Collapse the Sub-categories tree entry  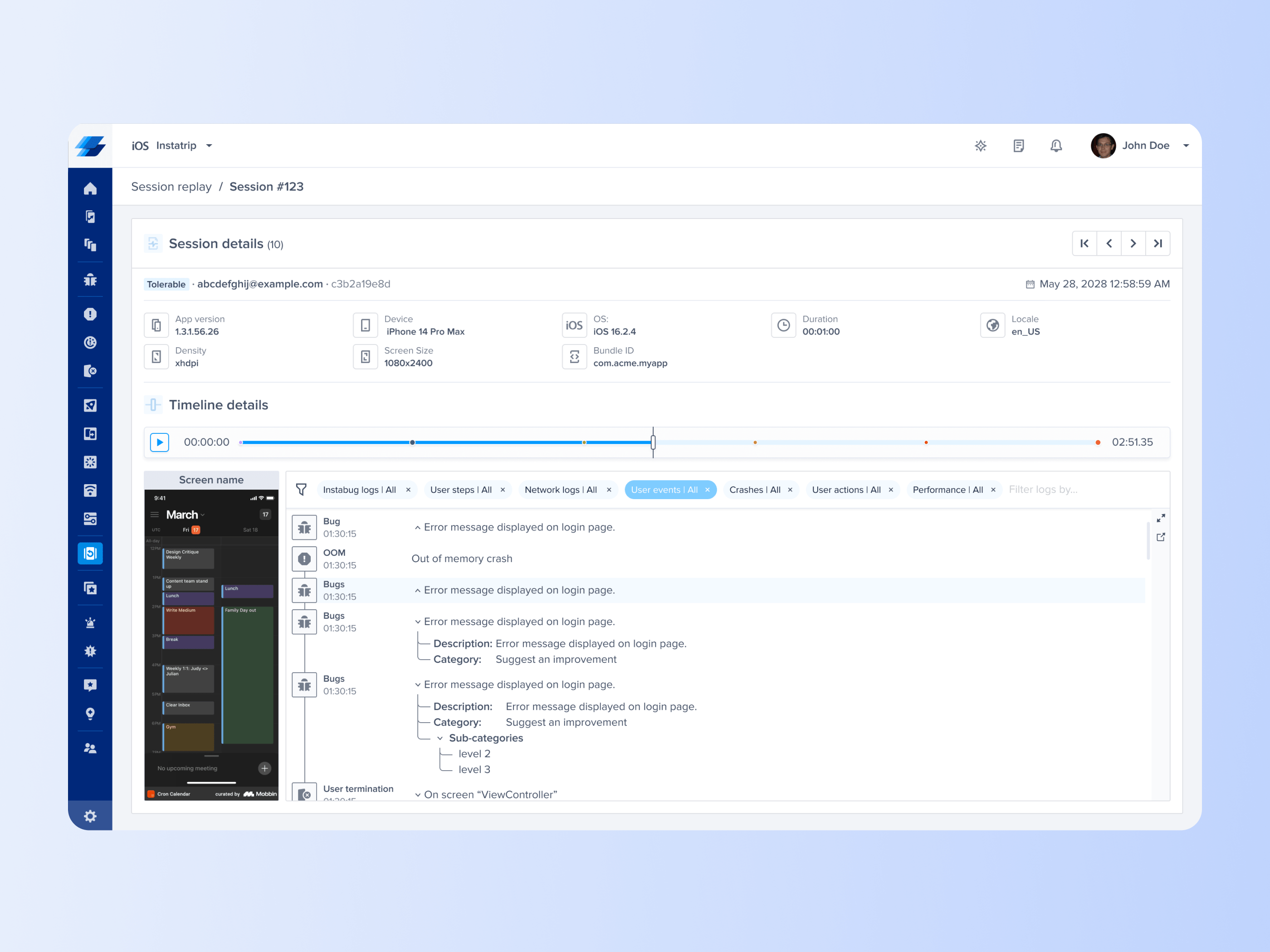pyautogui.click(x=440, y=738)
